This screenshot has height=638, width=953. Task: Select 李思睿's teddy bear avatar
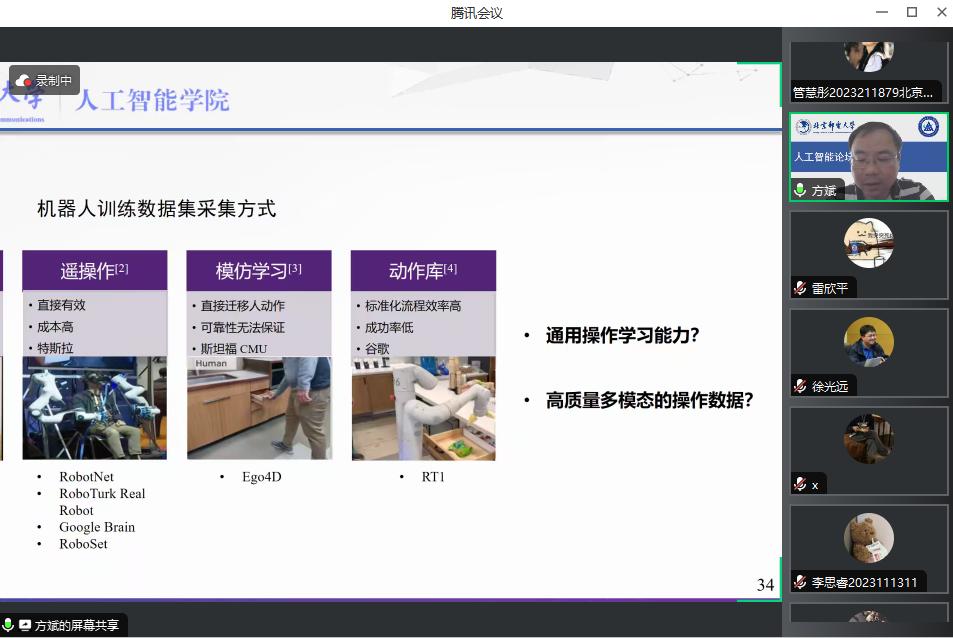tap(869, 538)
